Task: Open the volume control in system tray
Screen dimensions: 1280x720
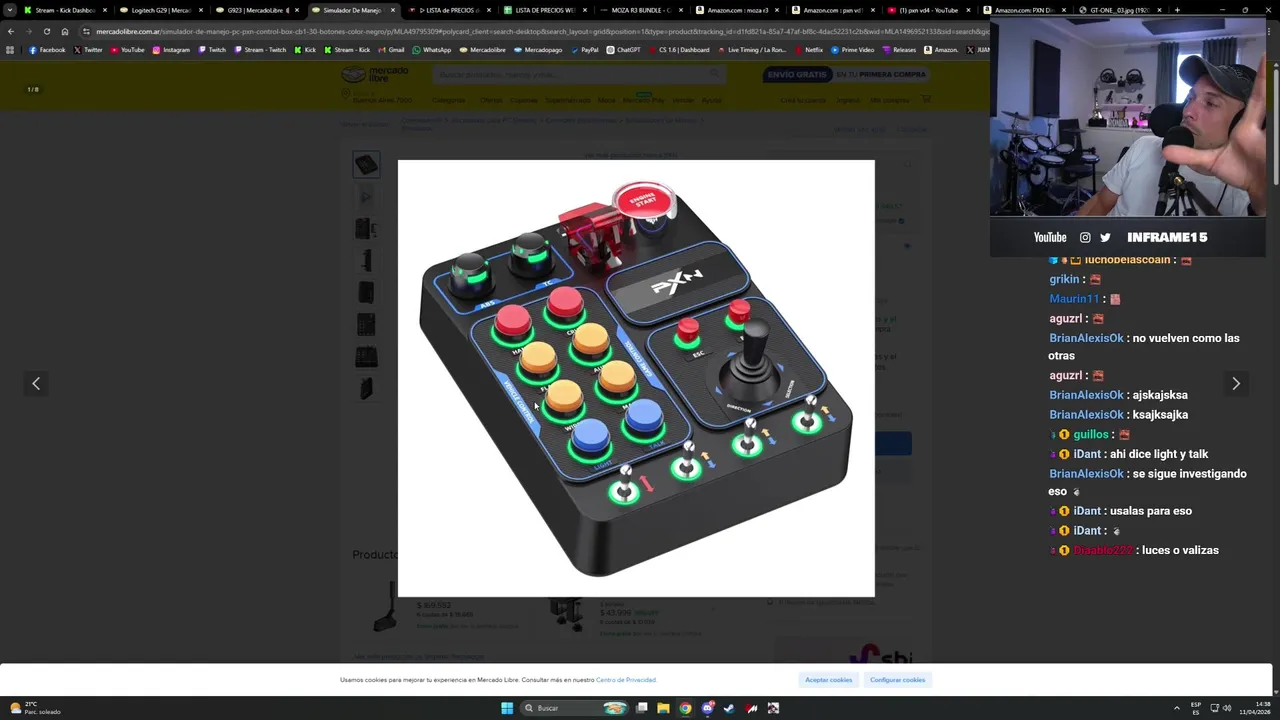Action: coord(1227,708)
